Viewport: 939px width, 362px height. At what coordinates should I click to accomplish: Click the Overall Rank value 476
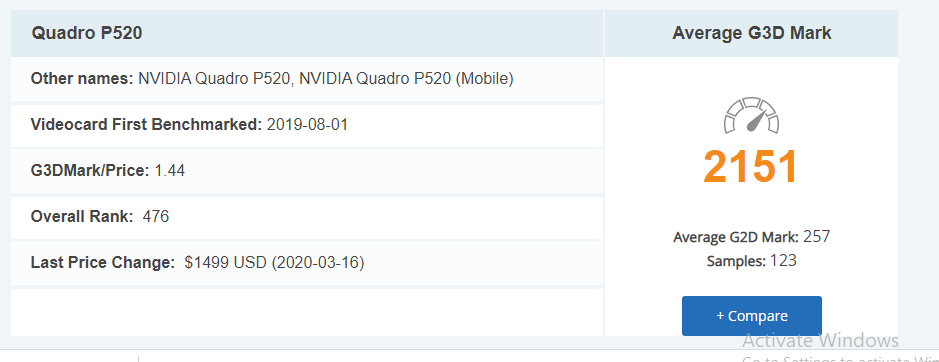(x=156, y=216)
